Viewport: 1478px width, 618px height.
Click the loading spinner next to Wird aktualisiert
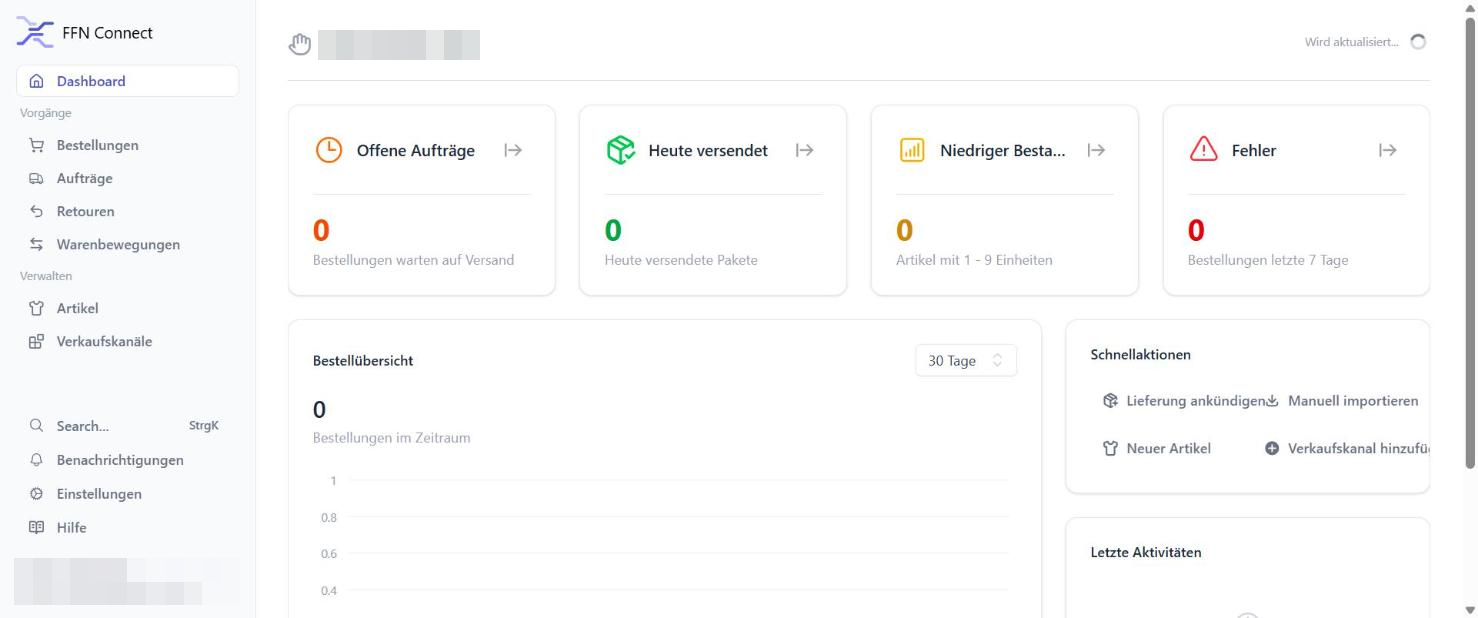(x=1417, y=42)
